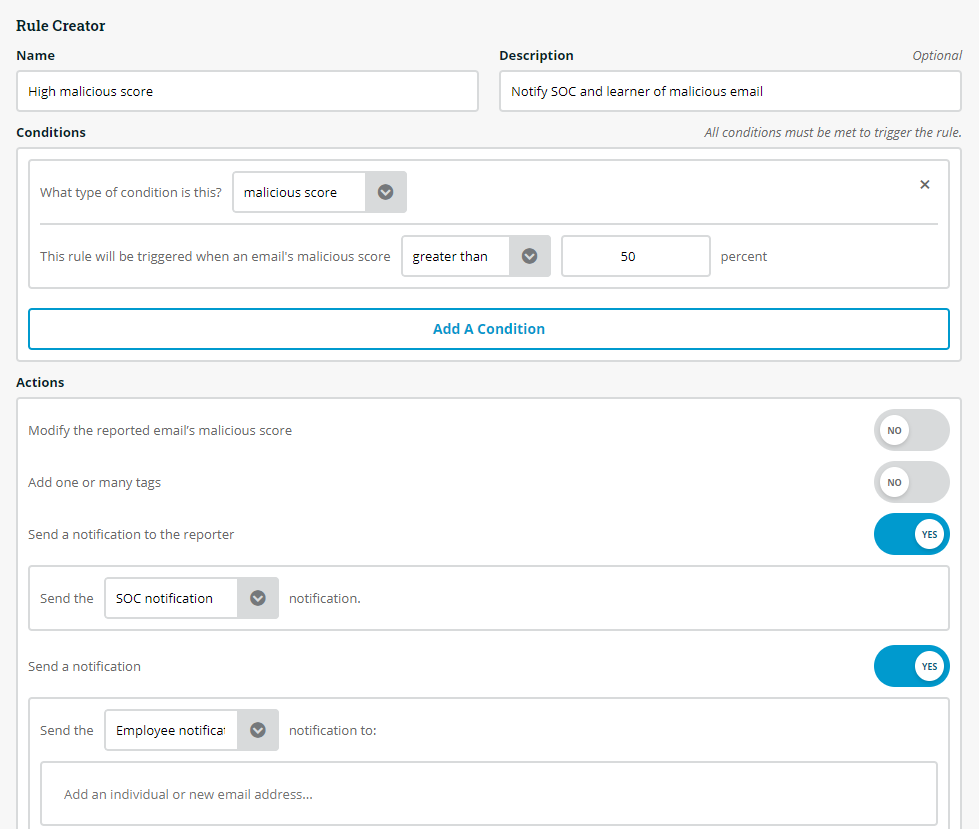Image resolution: width=979 pixels, height=829 pixels.
Task: Click the arrow icon beside malicious score
Action: [385, 193]
